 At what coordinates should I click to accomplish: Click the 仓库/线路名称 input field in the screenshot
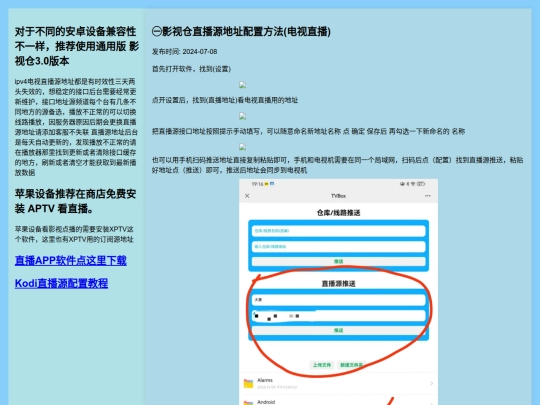point(339,231)
